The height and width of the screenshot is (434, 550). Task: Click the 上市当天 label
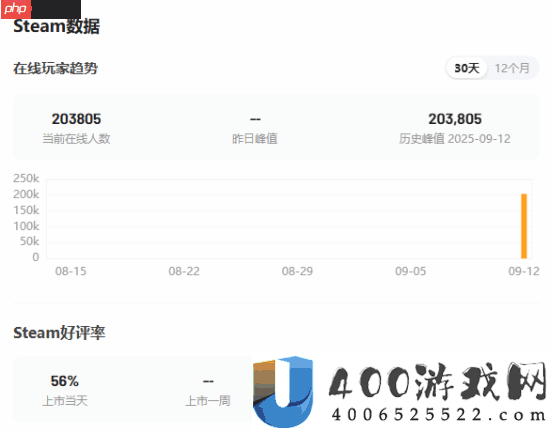[x=65, y=401]
